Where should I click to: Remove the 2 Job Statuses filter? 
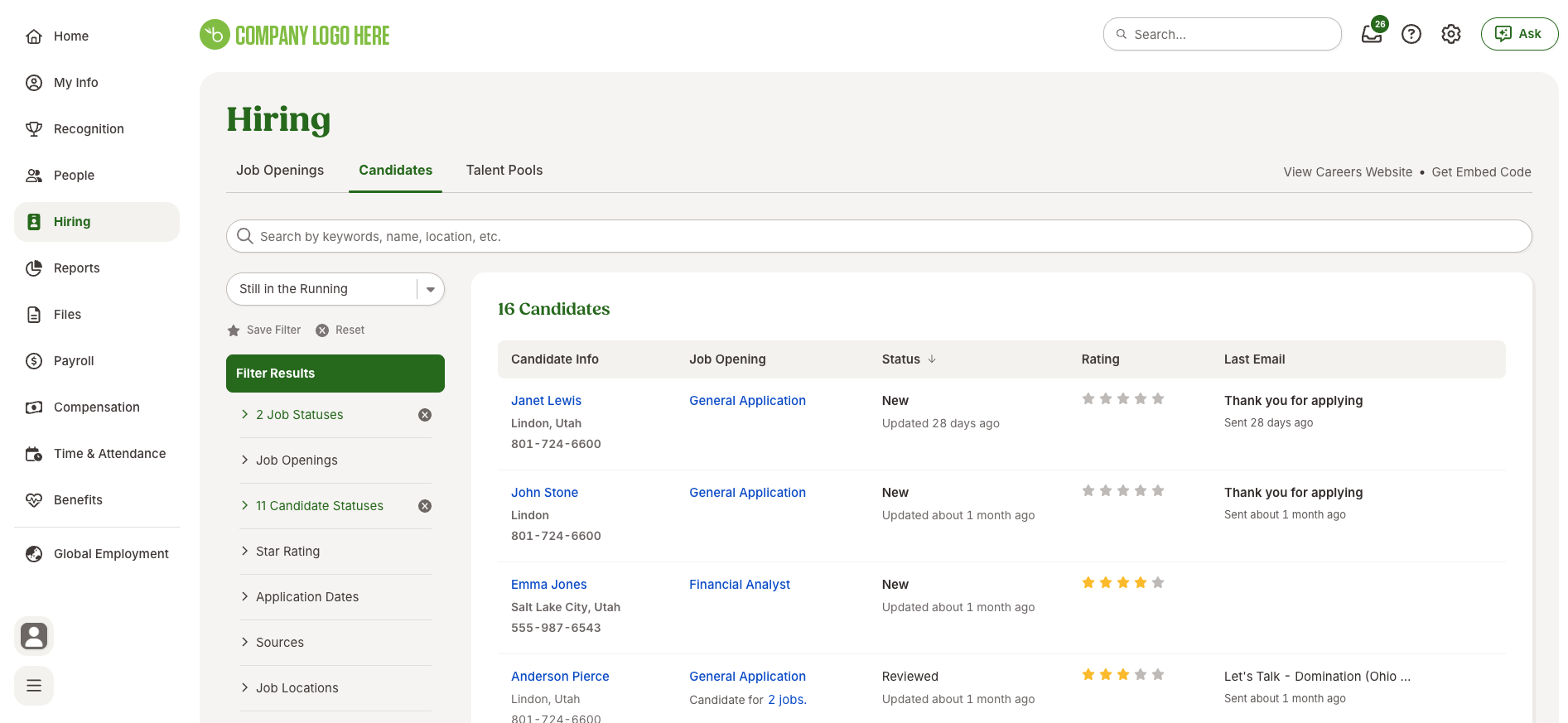tap(425, 415)
